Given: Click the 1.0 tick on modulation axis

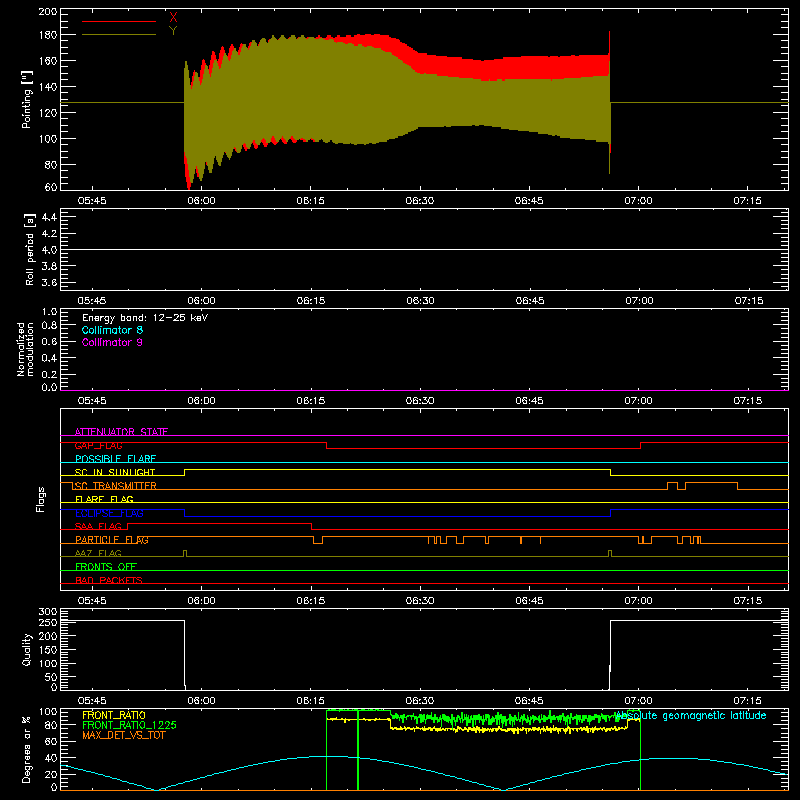Looking at the screenshot, I should point(49,311).
